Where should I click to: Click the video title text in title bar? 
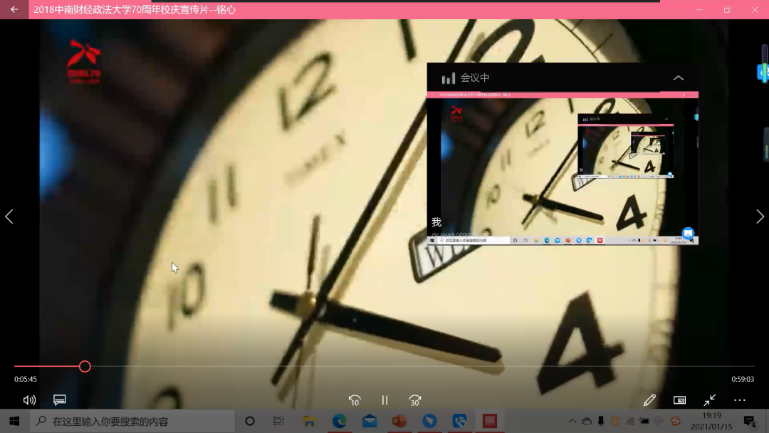pos(134,10)
